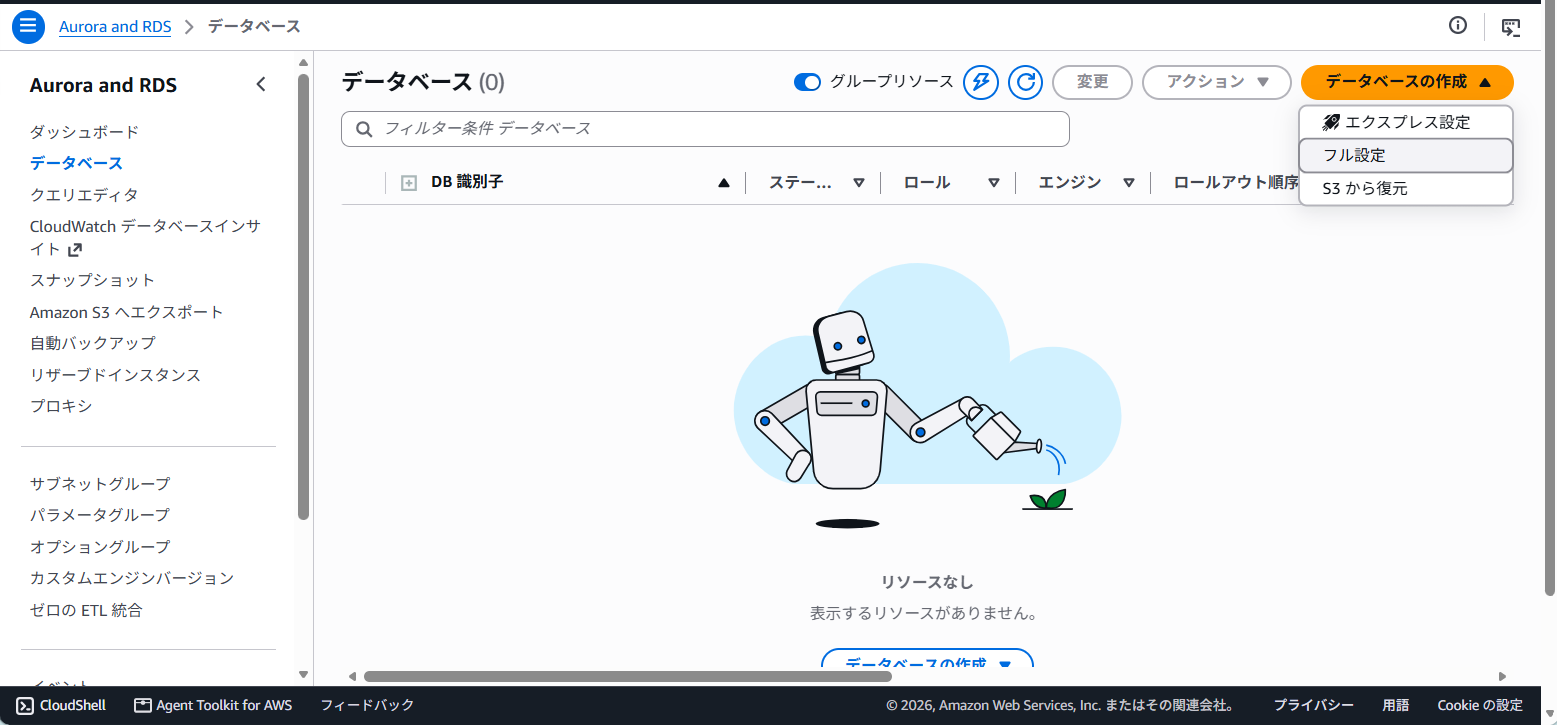Viewport: 1557px width, 725px height.
Task: Open Agent Toolkit for AWS in footer
Action: (213, 705)
